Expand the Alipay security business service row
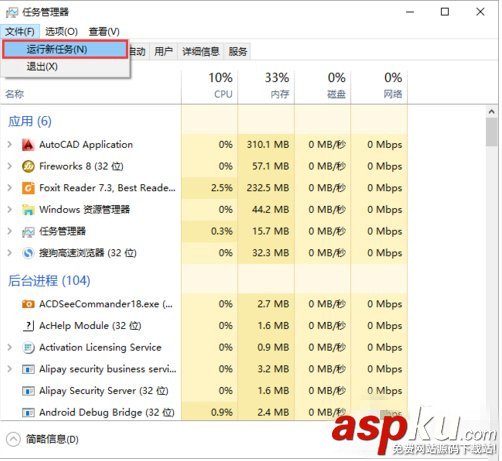Screen dimensions: 502x461 pos(10,369)
